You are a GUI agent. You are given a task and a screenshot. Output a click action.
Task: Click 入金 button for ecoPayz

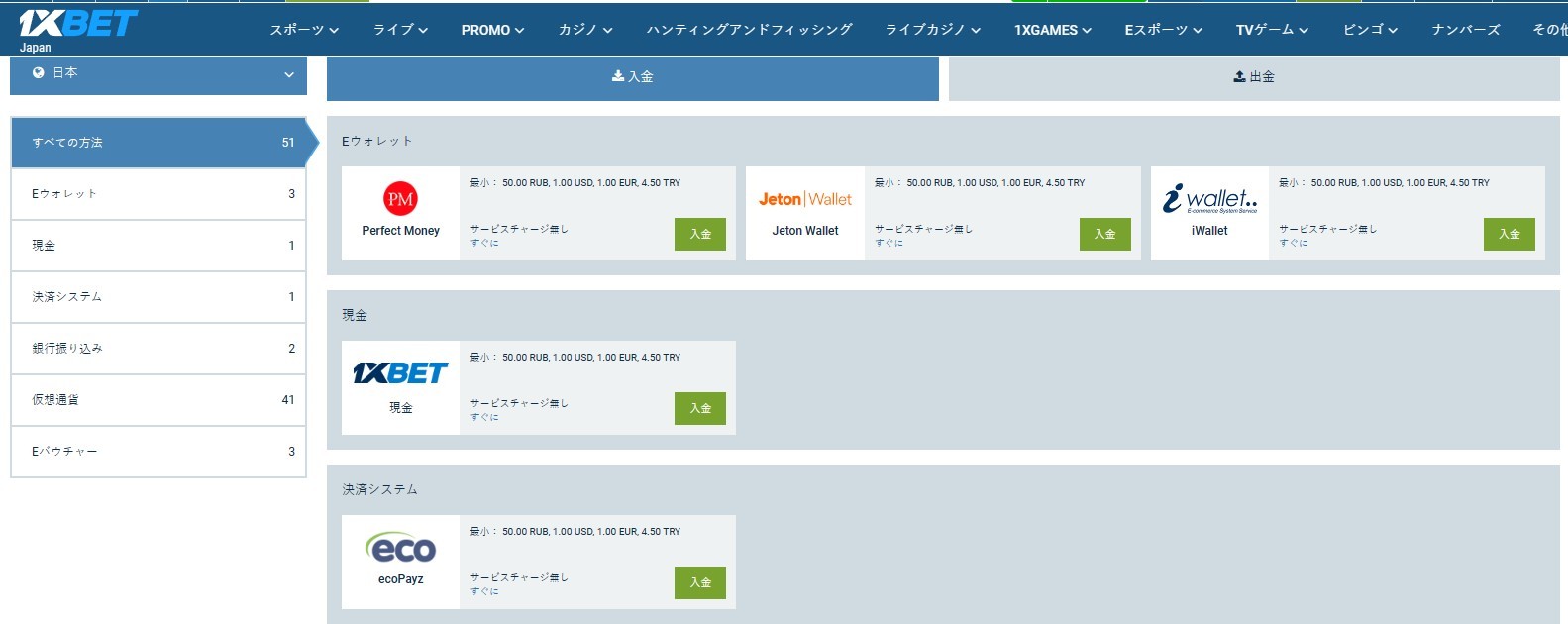click(700, 582)
